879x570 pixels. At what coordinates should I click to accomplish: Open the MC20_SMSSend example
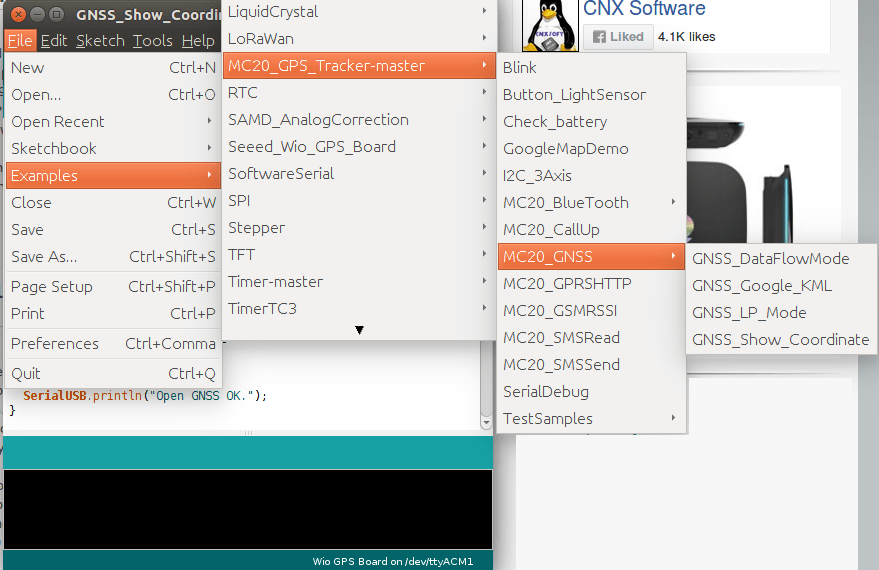point(591,364)
